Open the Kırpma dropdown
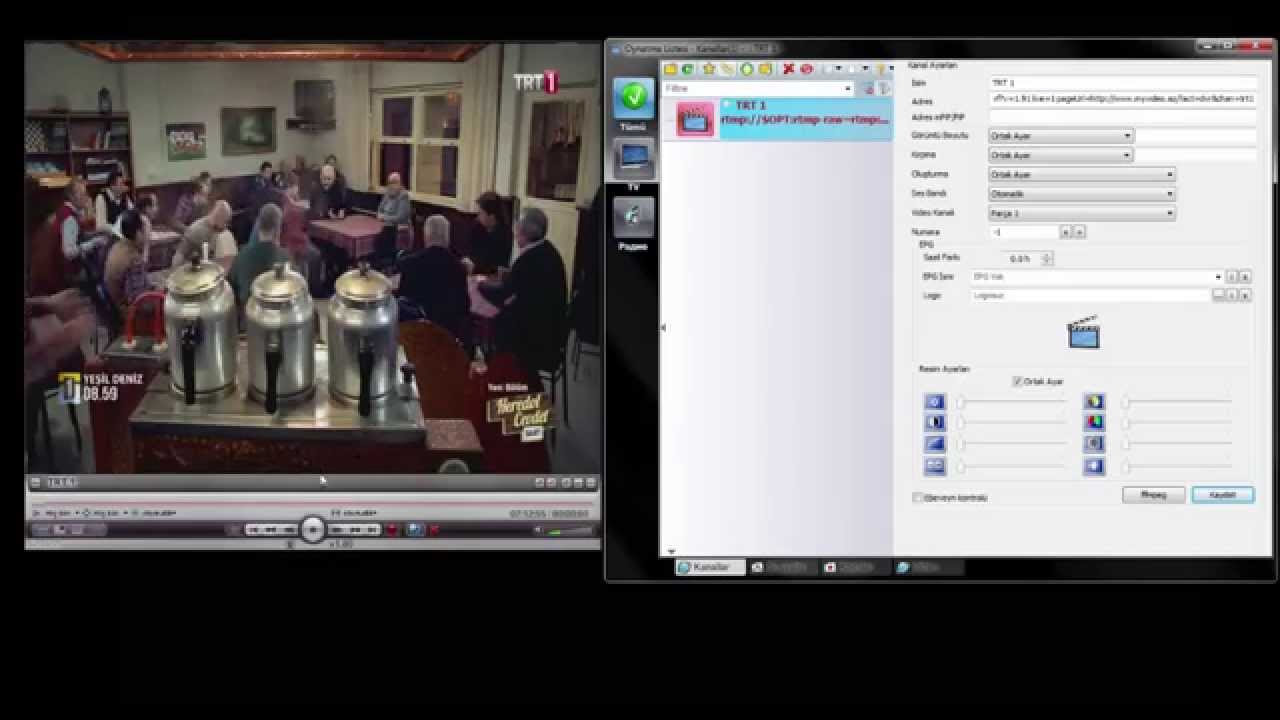 [1060, 155]
